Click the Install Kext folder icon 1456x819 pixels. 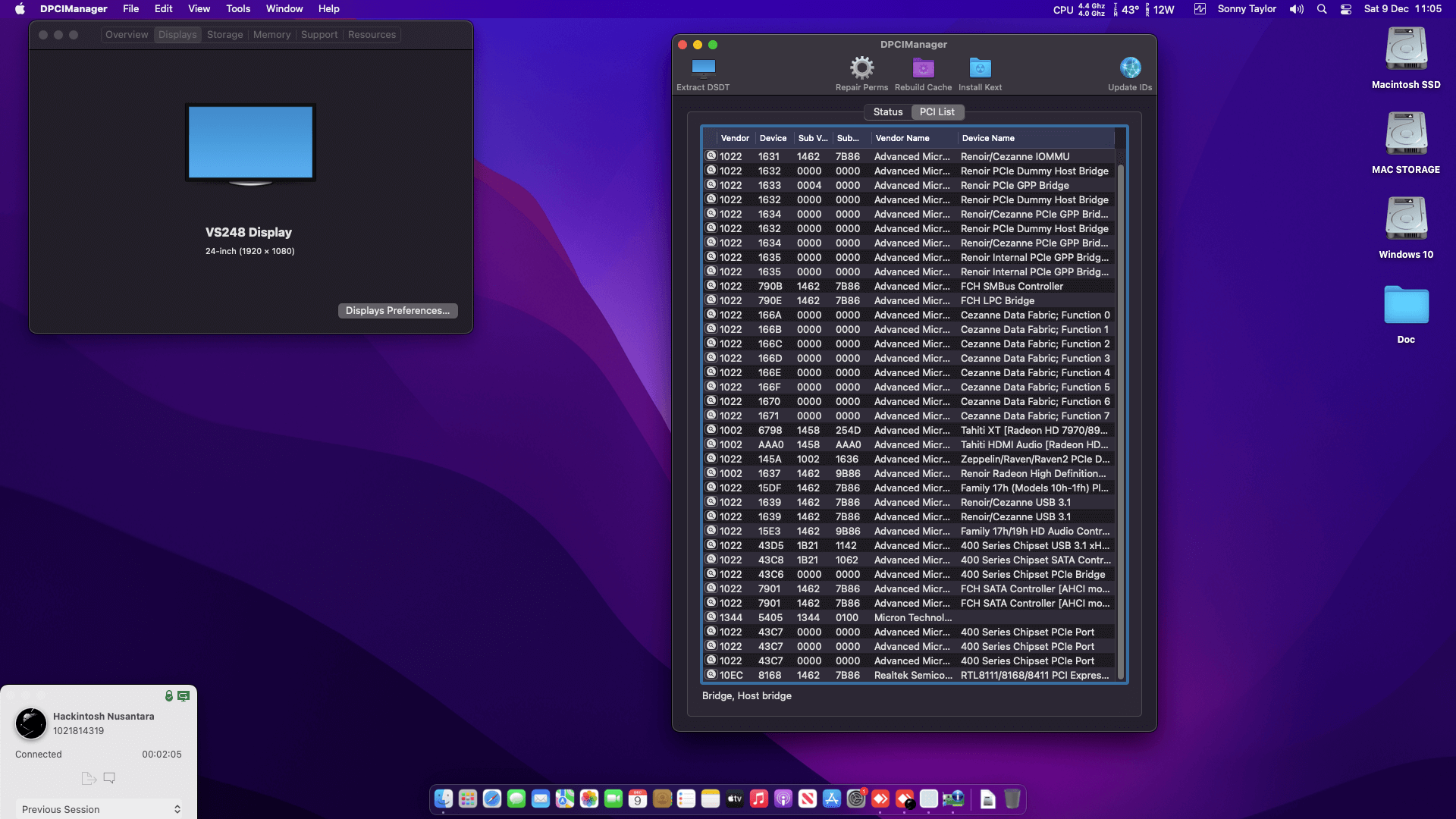click(980, 68)
